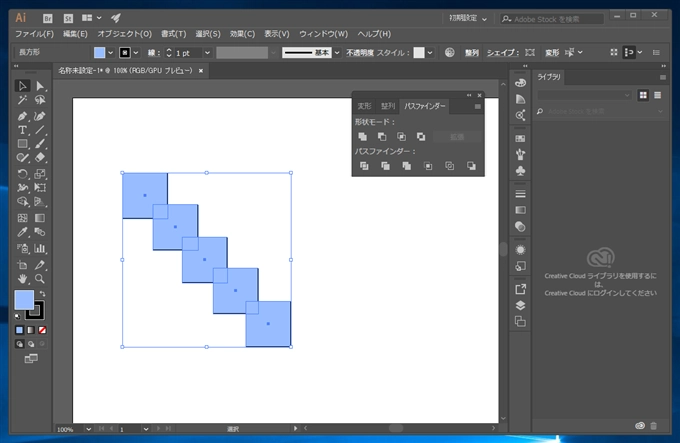Enable Draw Behind mode

(31, 344)
